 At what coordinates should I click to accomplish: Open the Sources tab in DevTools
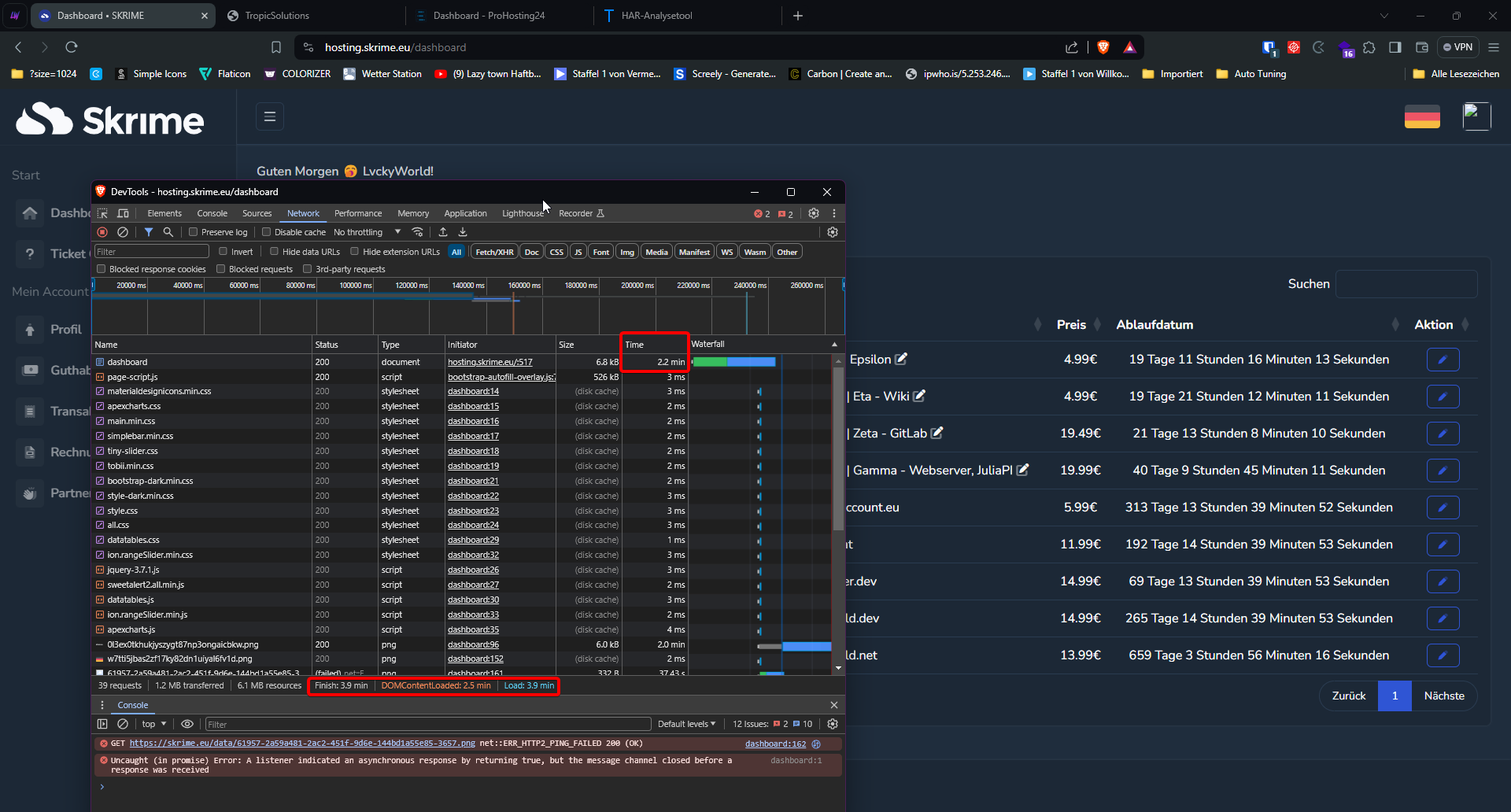point(257,213)
